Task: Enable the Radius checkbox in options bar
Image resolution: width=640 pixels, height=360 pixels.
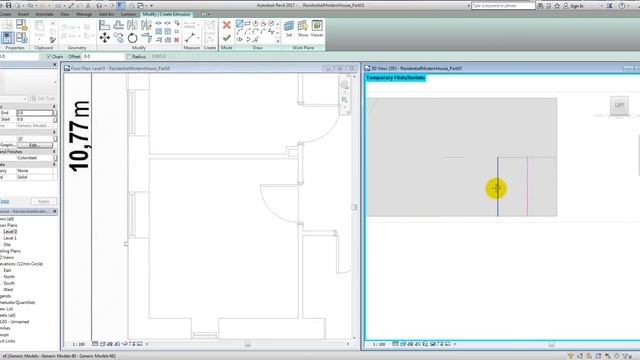Action: 129,57
